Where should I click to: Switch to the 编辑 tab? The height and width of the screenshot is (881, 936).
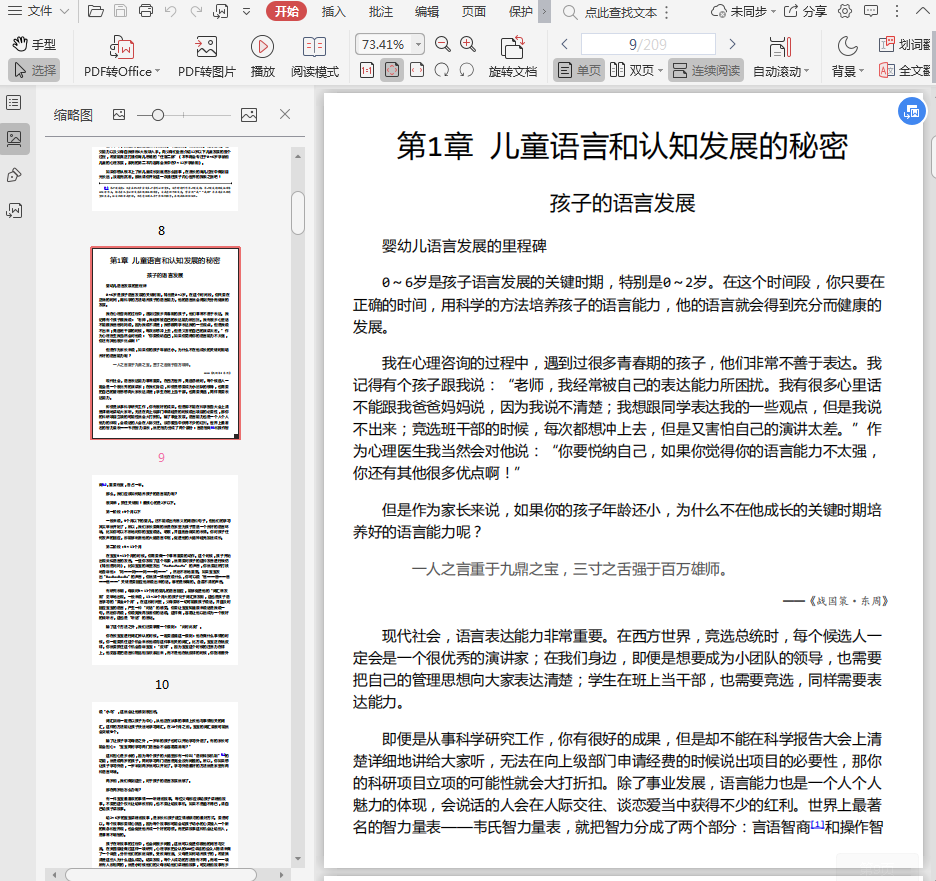point(427,11)
